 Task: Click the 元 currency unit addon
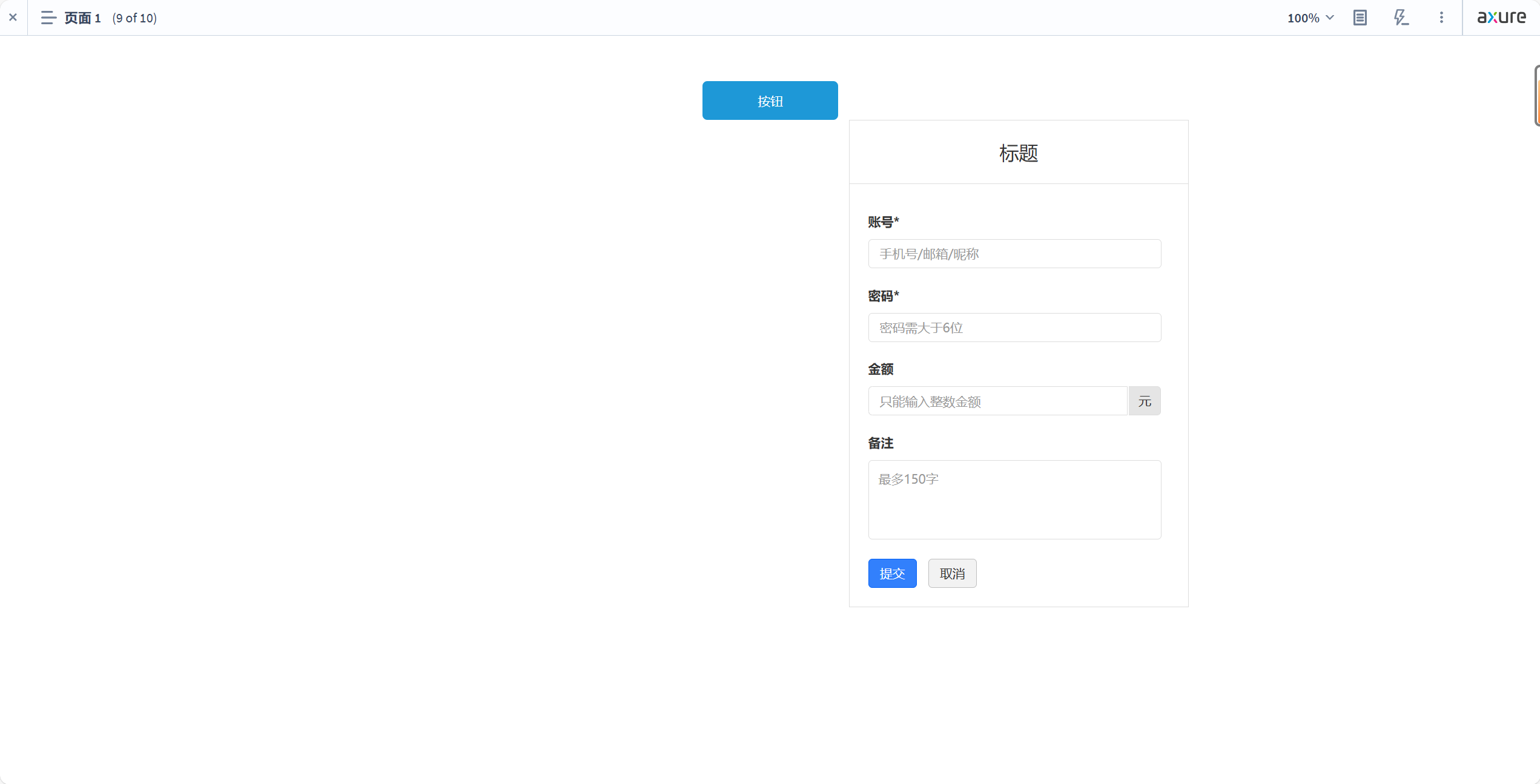[1144, 401]
